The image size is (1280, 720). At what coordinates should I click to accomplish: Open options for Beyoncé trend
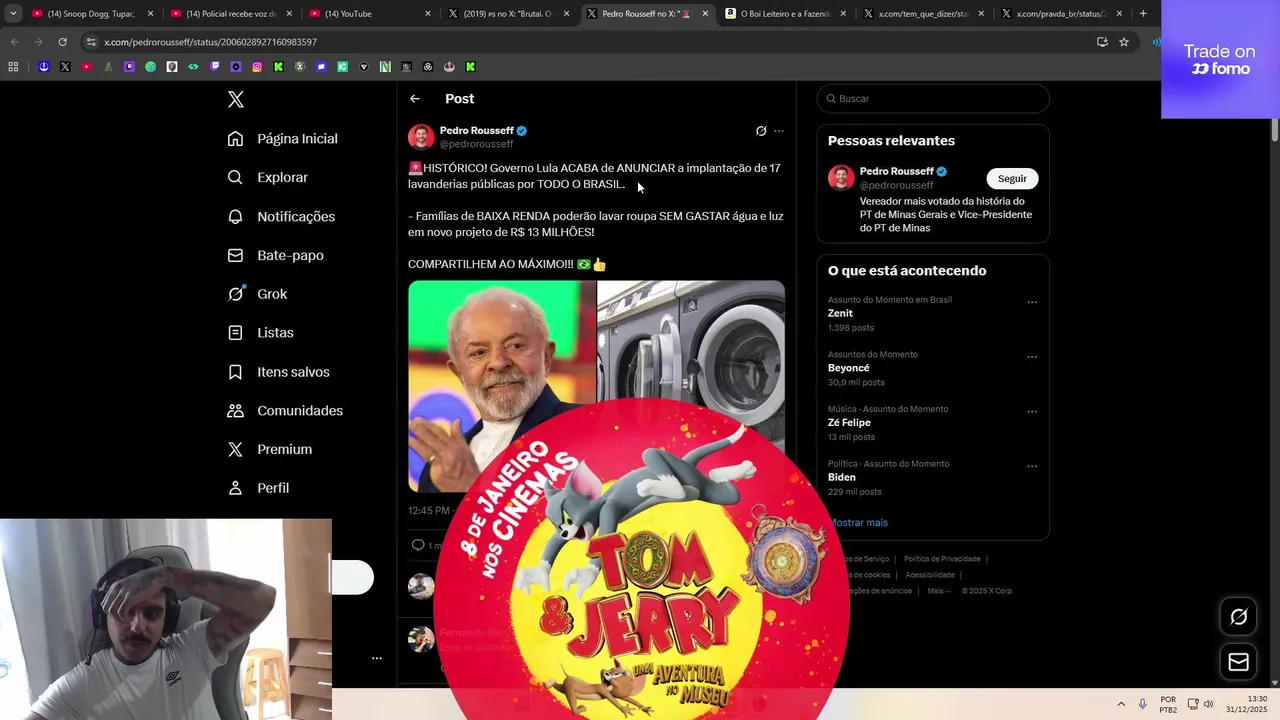point(1032,357)
